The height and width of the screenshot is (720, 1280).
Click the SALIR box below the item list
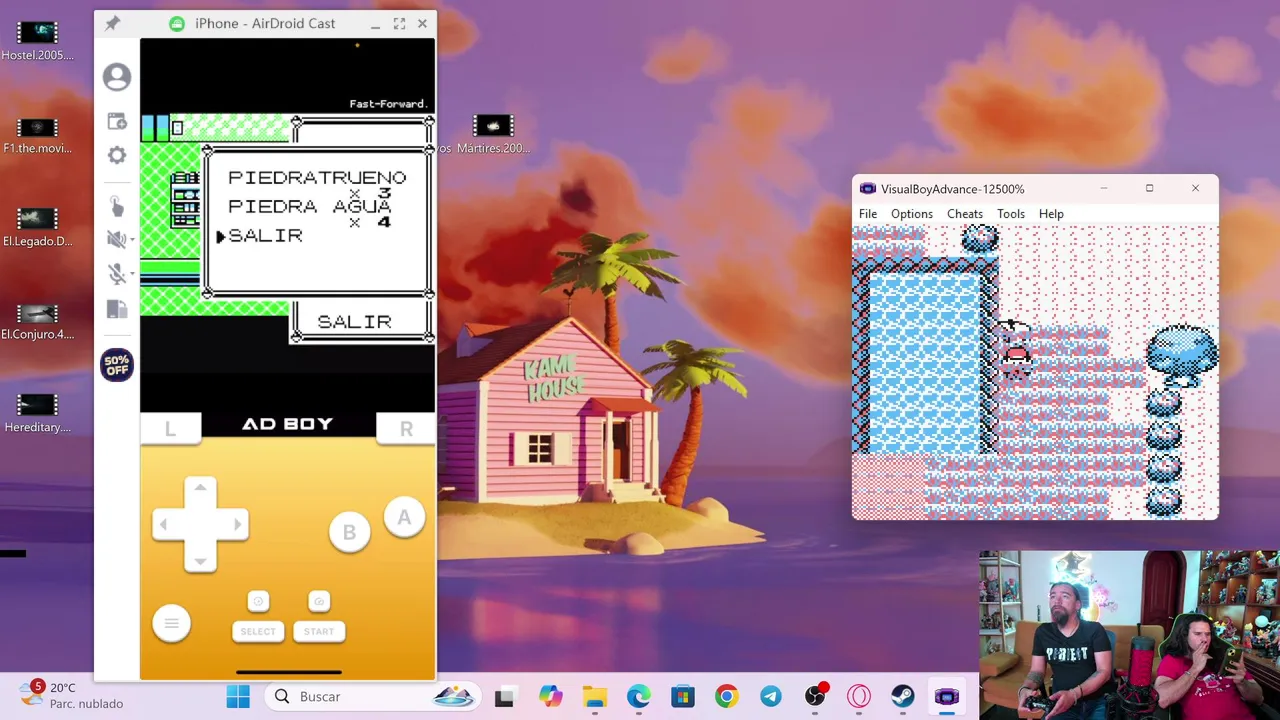pos(362,322)
